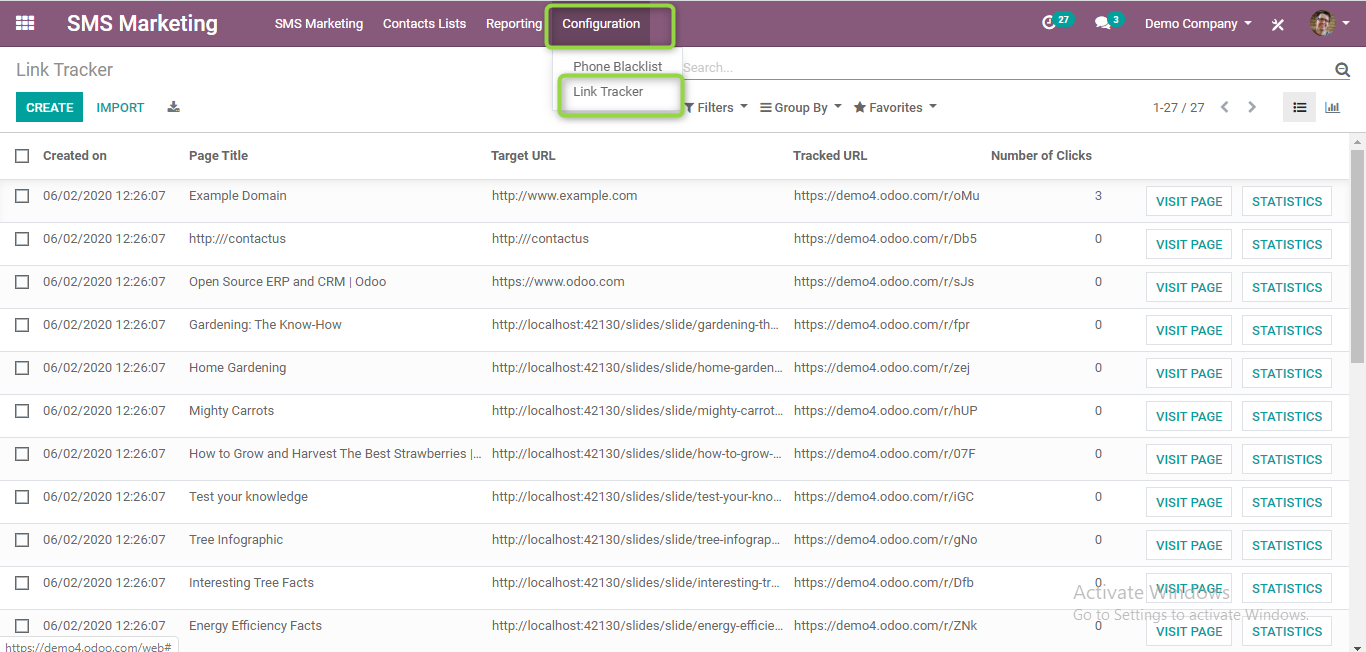Open the Reporting menu
Image resolution: width=1366 pixels, height=652 pixels.
514,23
